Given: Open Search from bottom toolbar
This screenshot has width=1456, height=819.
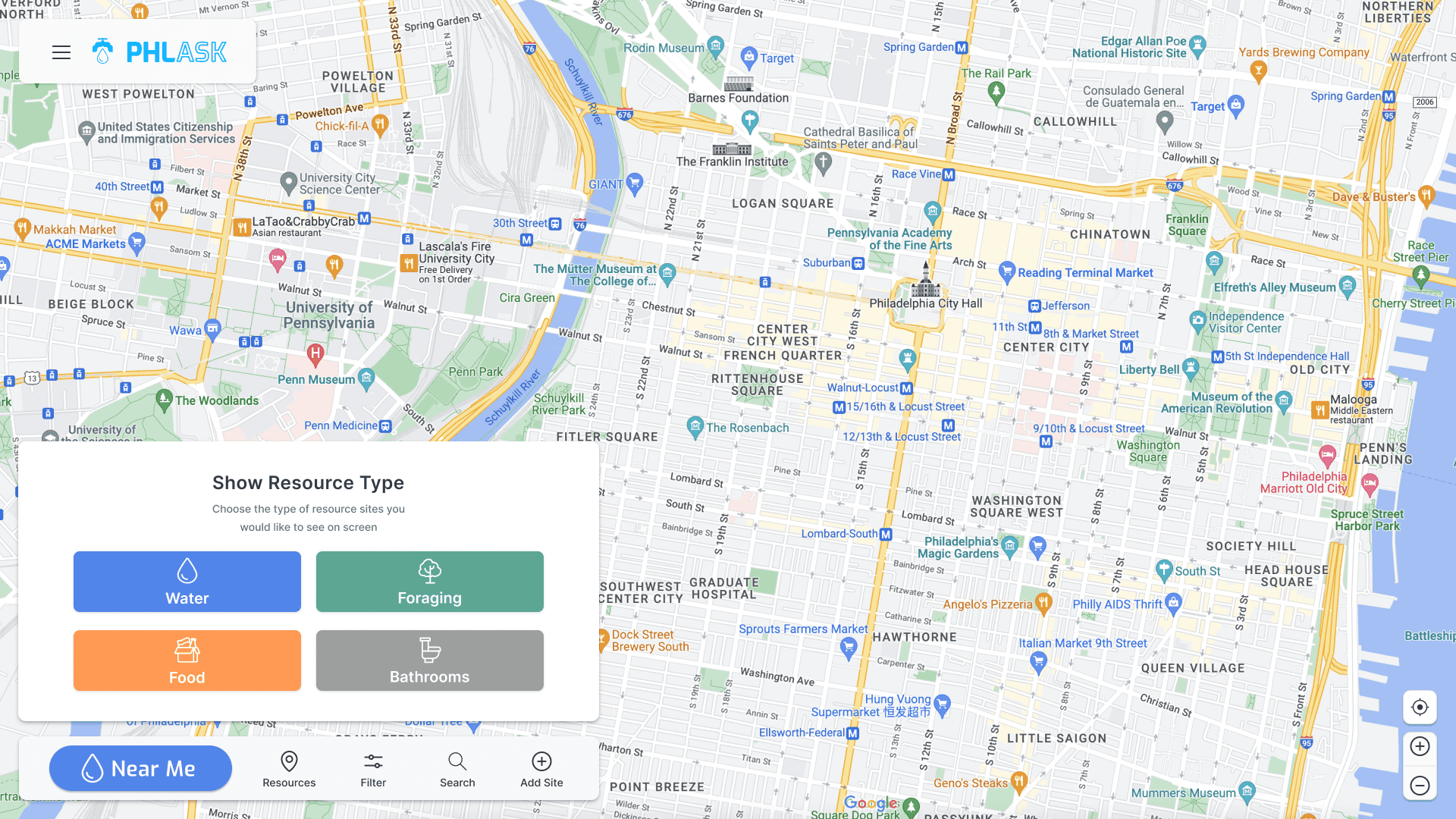Looking at the screenshot, I should (457, 769).
